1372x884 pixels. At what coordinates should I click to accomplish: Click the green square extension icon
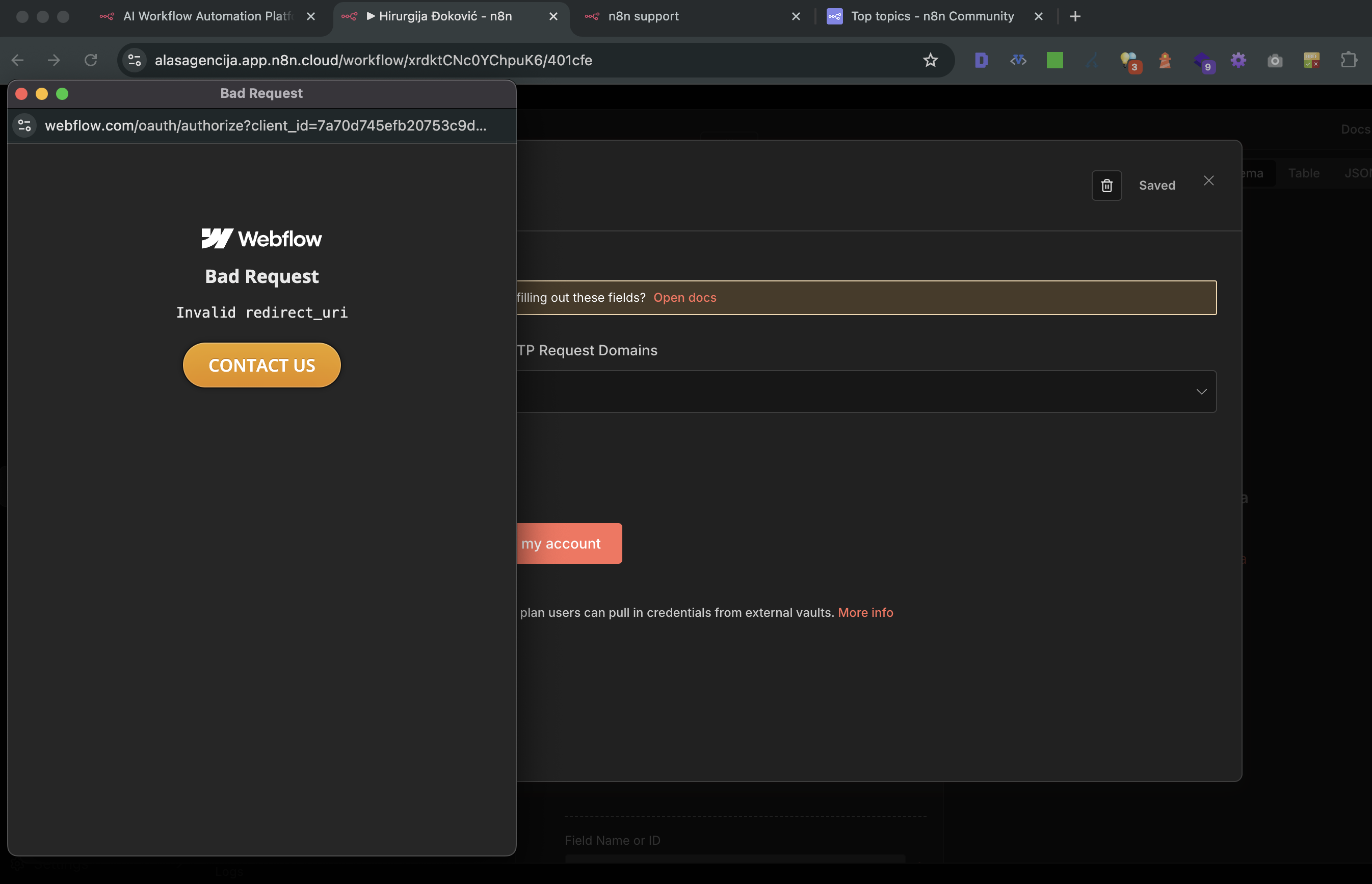[x=1054, y=60]
